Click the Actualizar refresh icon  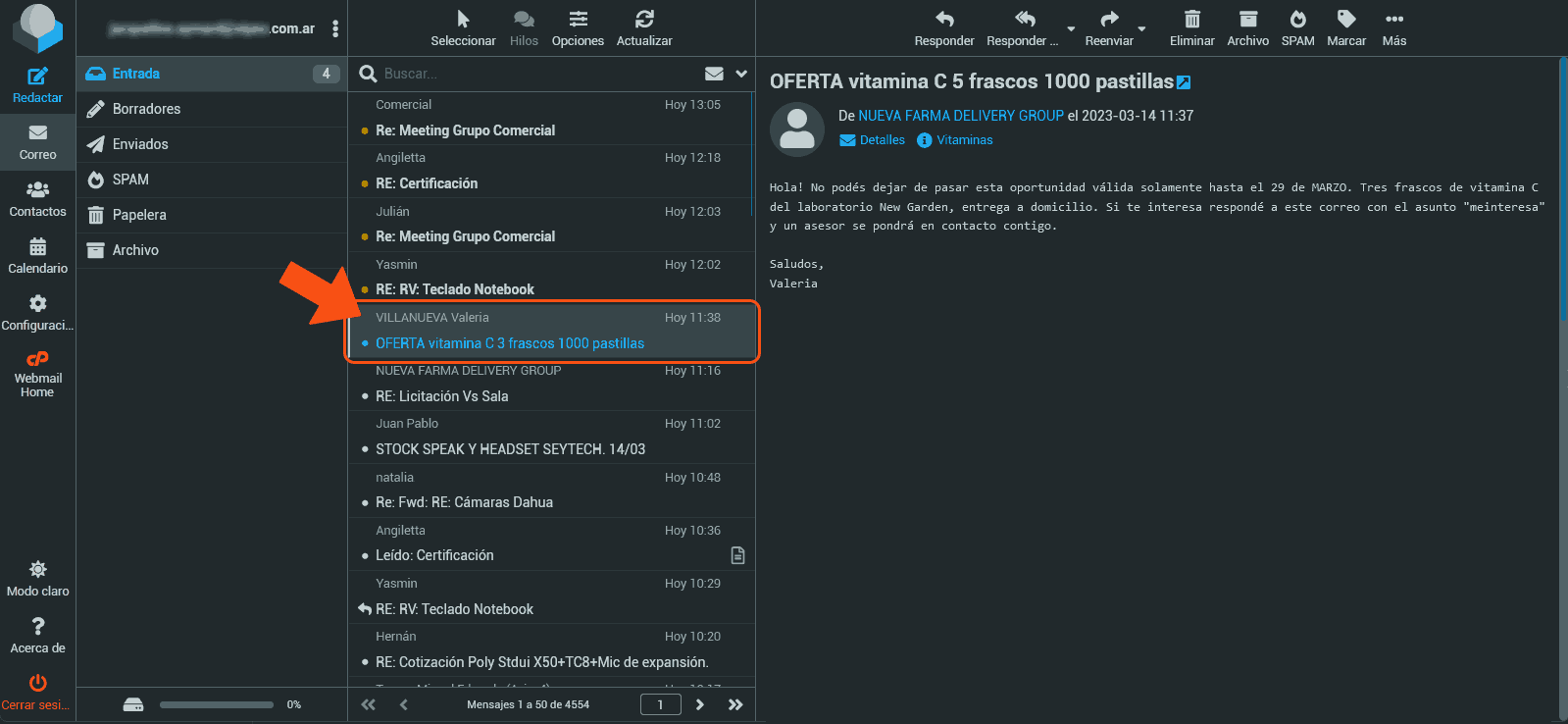pos(644,20)
